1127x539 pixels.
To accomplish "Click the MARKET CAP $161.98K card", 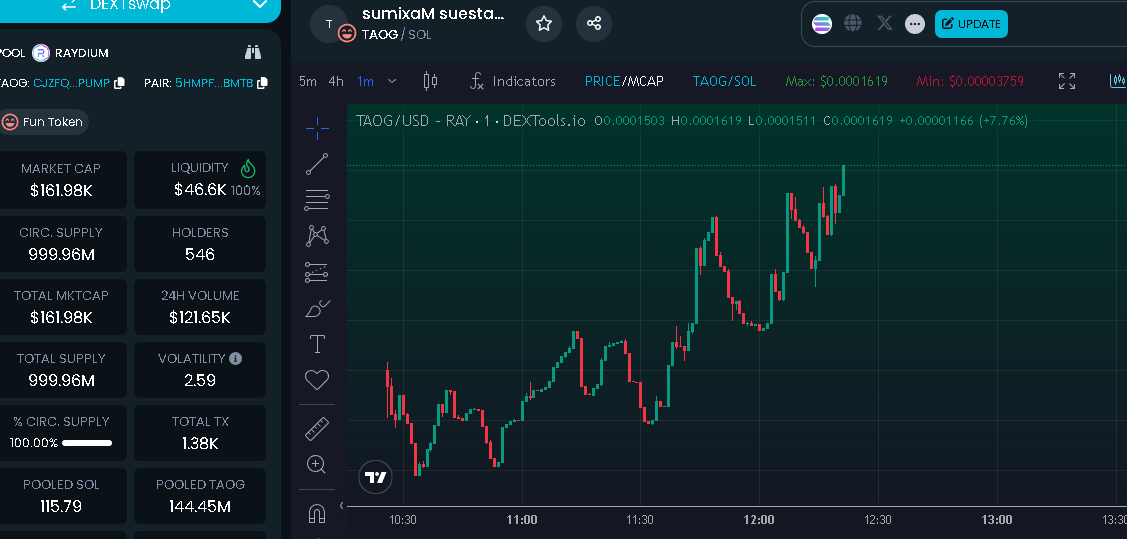I will click(61, 180).
